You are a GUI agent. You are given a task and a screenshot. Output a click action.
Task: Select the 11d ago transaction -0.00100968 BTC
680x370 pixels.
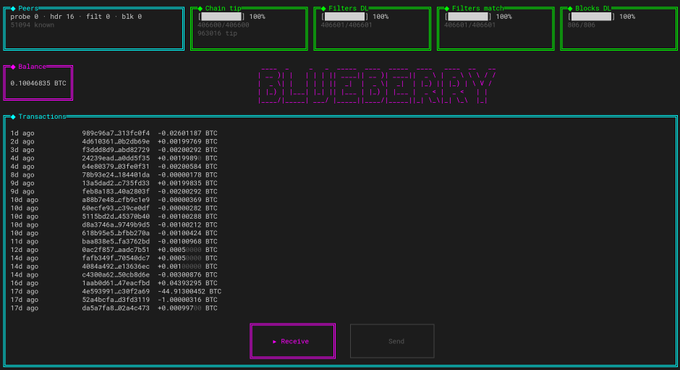[x=114, y=241]
